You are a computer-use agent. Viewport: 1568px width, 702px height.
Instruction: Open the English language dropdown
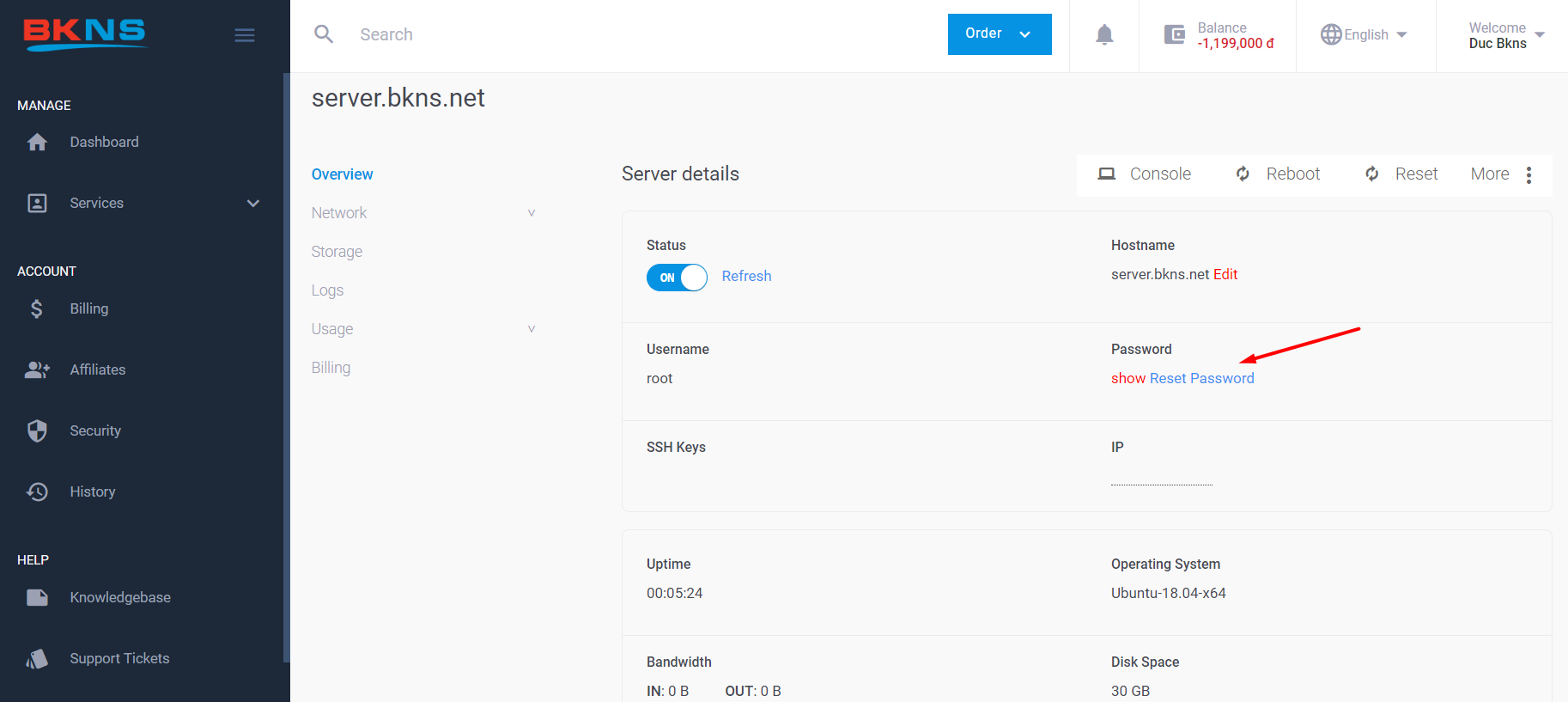[1364, 34]
